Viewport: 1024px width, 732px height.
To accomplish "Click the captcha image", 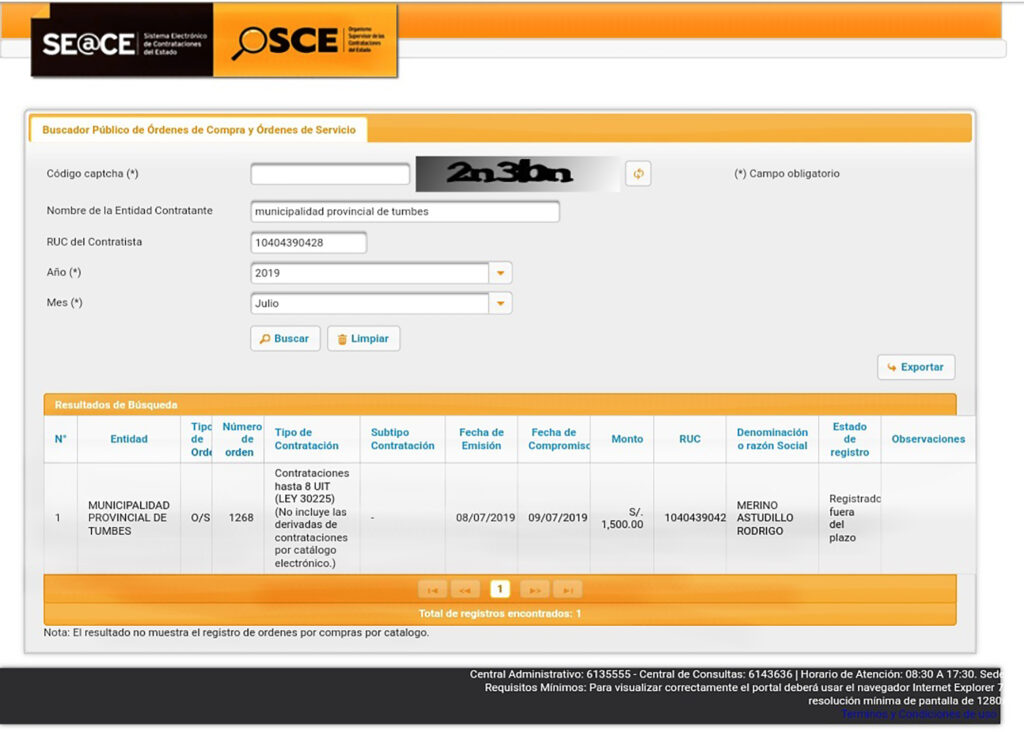I will 517,174.
